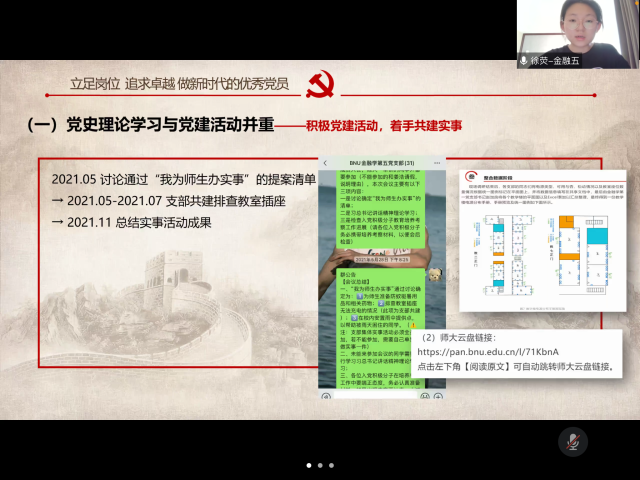Screen dimensions: 640x480
Task: Select the first page indicator dot
Action: [x=307, y=465]
